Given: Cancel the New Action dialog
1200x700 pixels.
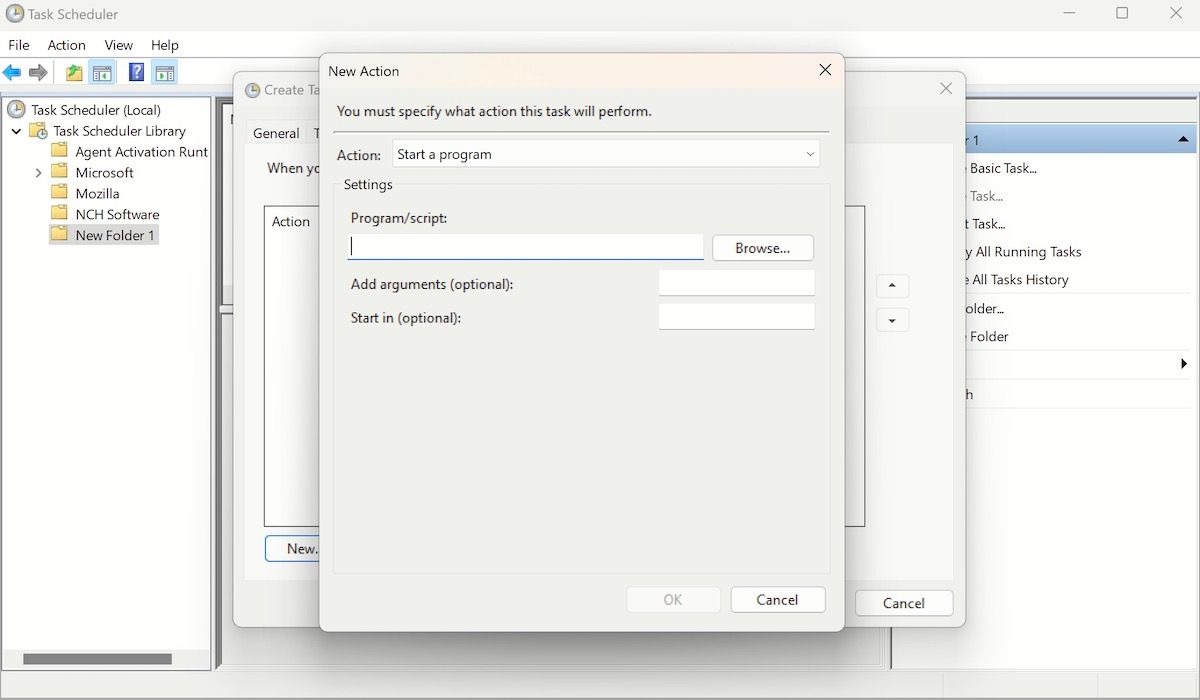Looking at the screenshot, I should click(778, 599).
